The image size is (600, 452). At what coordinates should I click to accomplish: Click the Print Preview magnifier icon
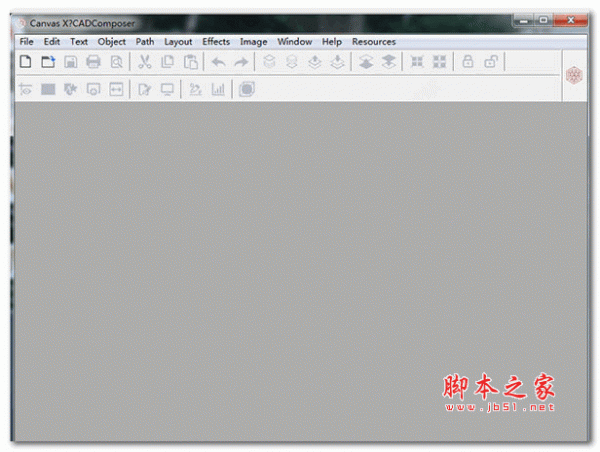coord(116,62)
